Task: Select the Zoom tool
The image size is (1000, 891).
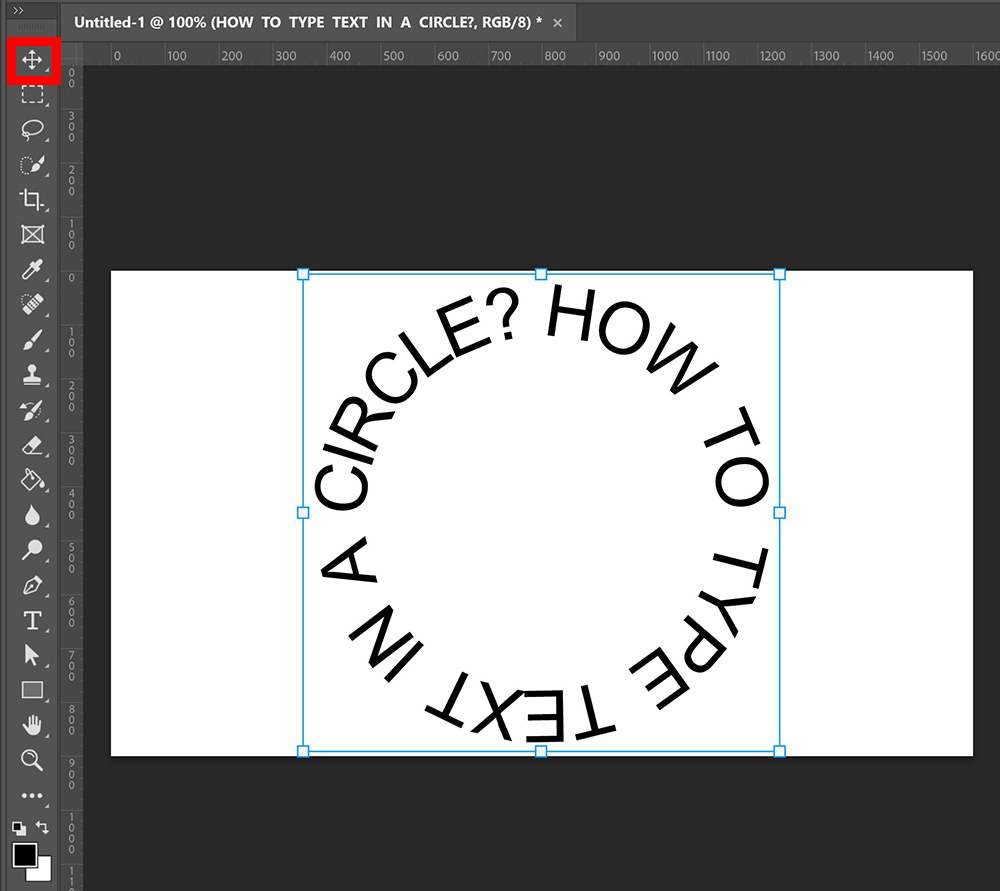Action: [32, 760]
